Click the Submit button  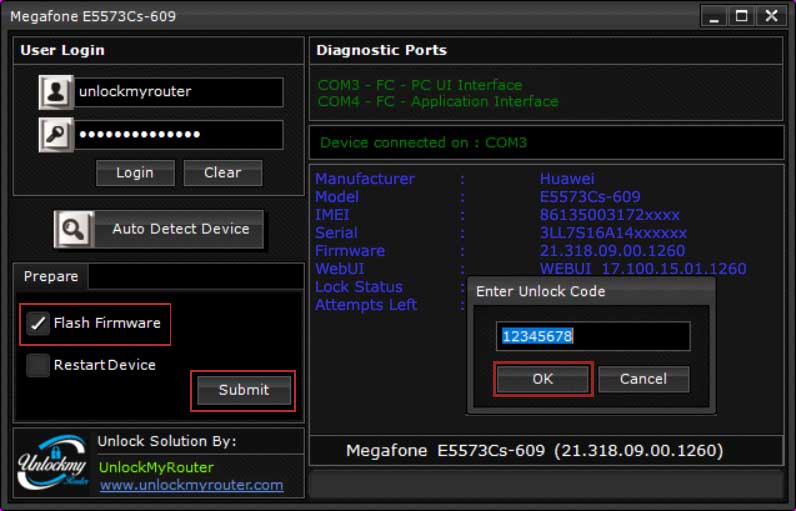[x=244, y=390]
